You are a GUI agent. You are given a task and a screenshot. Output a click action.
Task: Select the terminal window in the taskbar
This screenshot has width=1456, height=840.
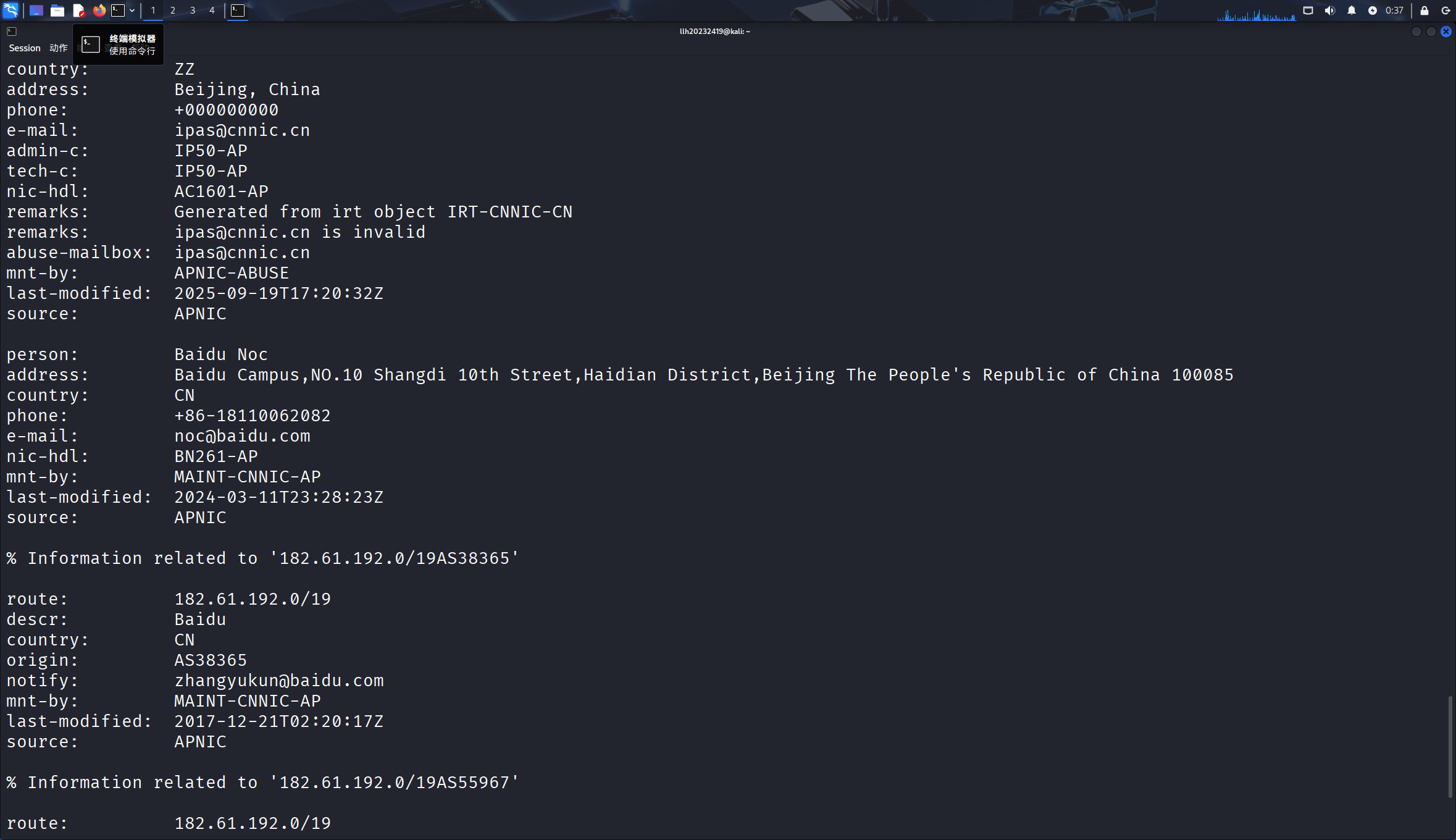pyautogui.click(x=238, y=10)
